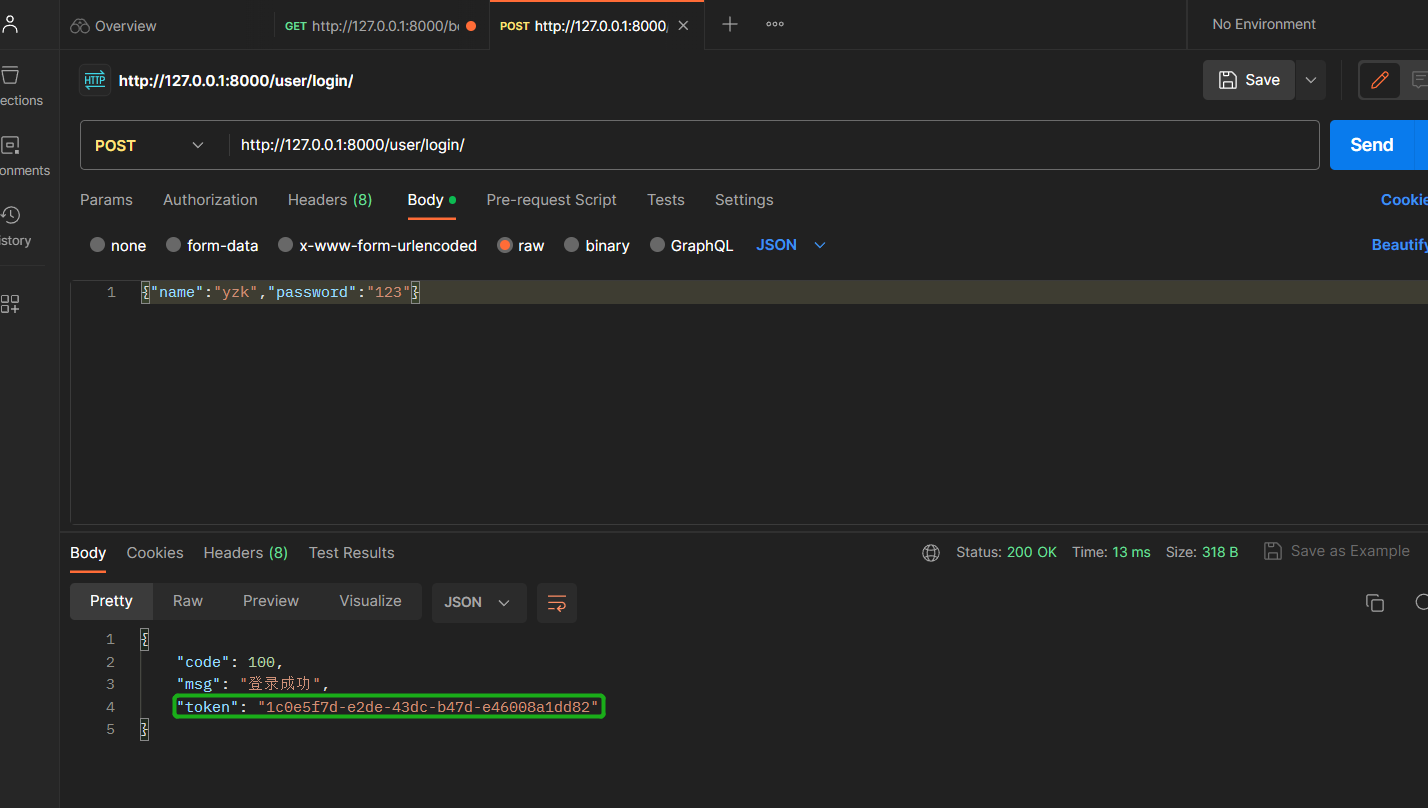The image size is (1428, 808).
Task: Click the search response icon
Action: pyautogui.click(x=1421, y=602)
